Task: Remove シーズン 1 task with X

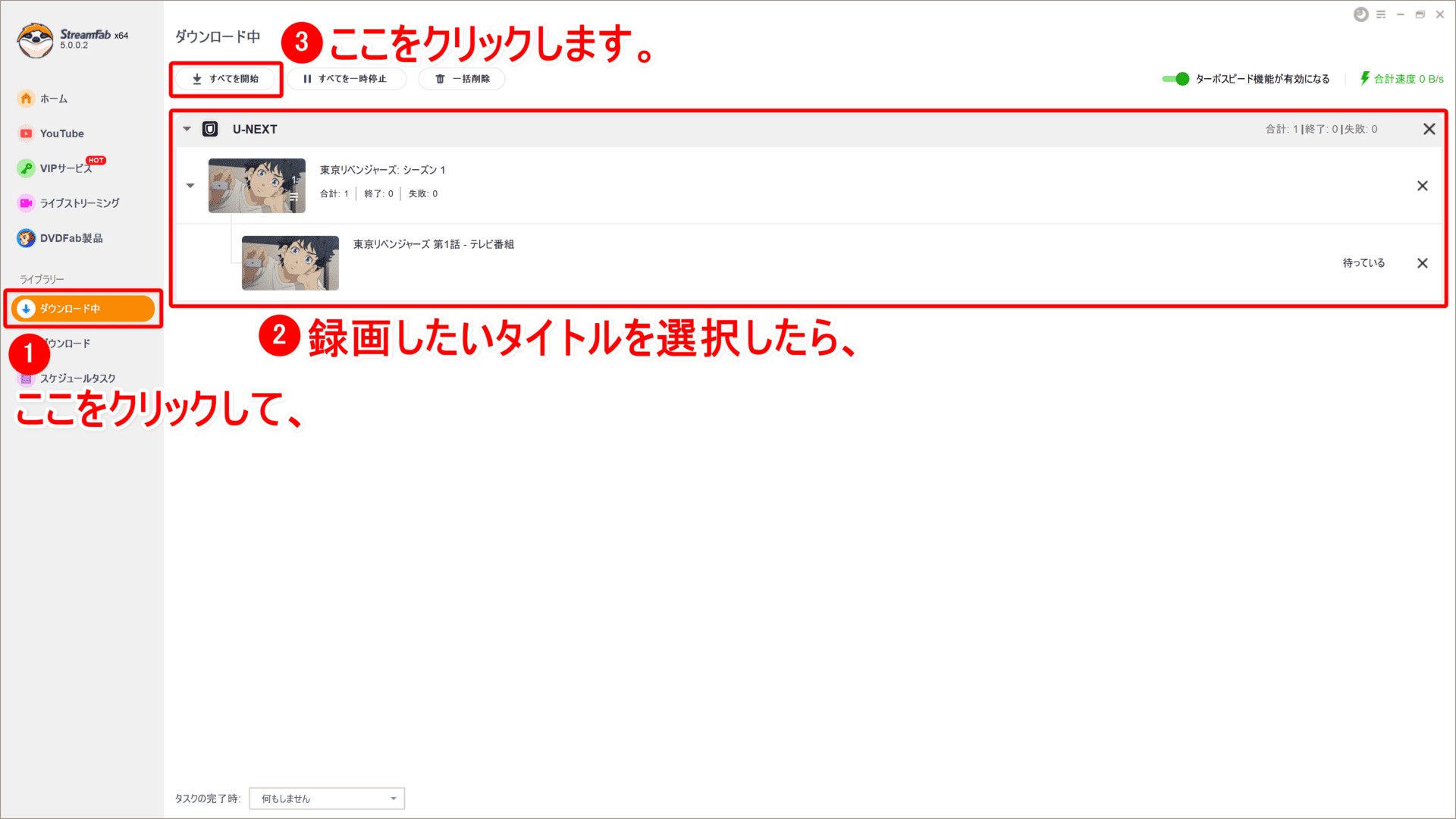Action: pyautogui.click(x=1423, y=186)
